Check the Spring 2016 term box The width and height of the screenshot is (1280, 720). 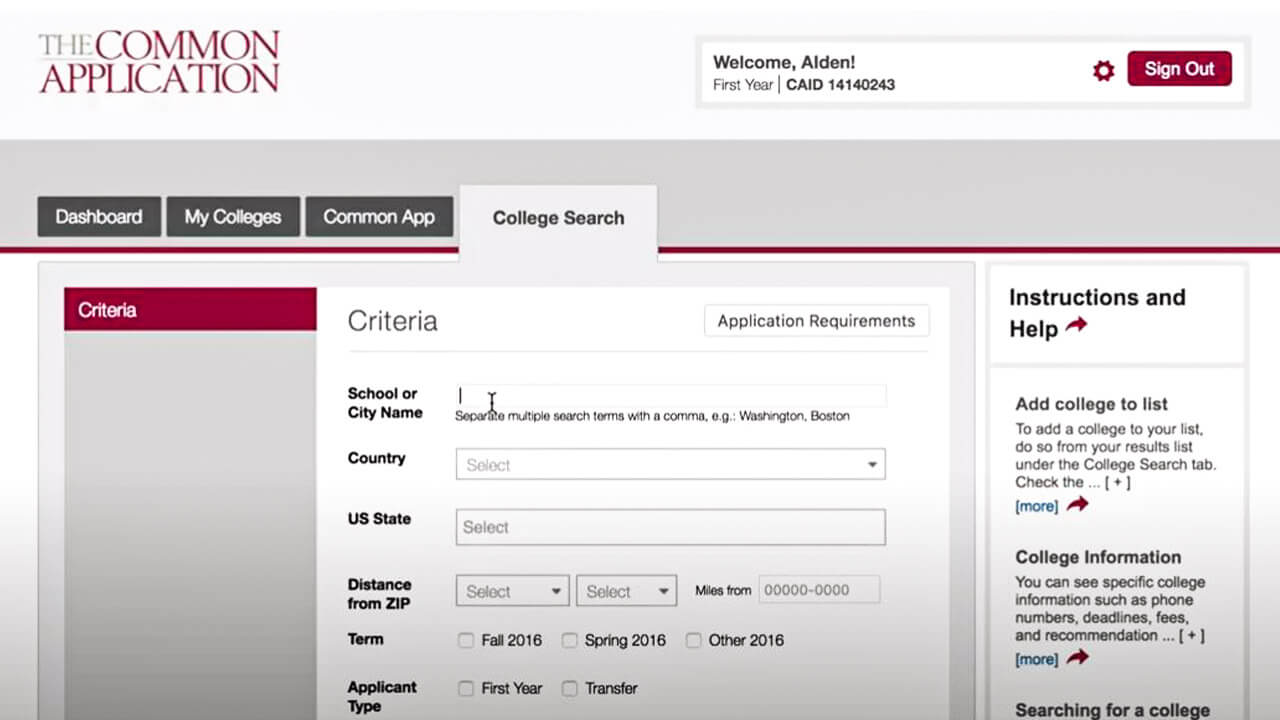click(x=569, y=640)
